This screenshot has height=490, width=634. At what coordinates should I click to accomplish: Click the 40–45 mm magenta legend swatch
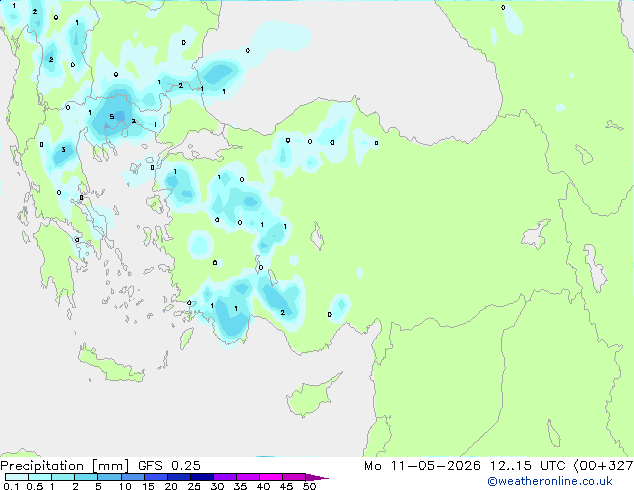pos(271,477)
